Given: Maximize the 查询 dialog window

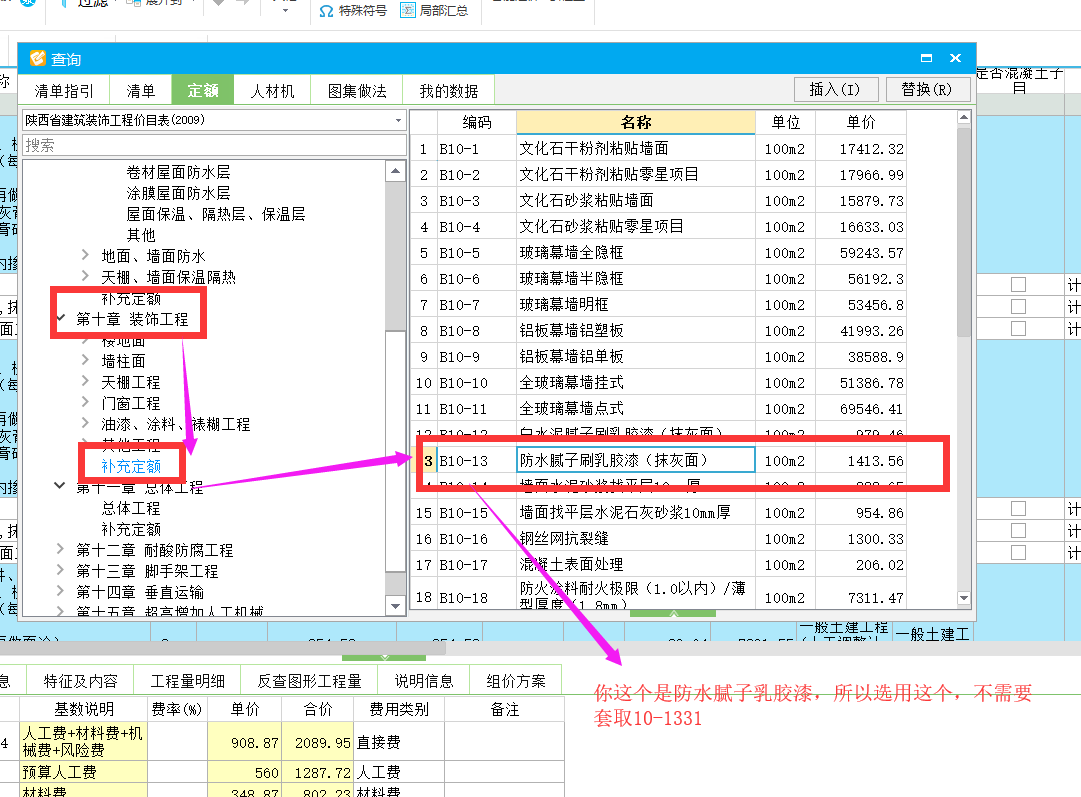Looking at the screenshot, I should 926,59.
